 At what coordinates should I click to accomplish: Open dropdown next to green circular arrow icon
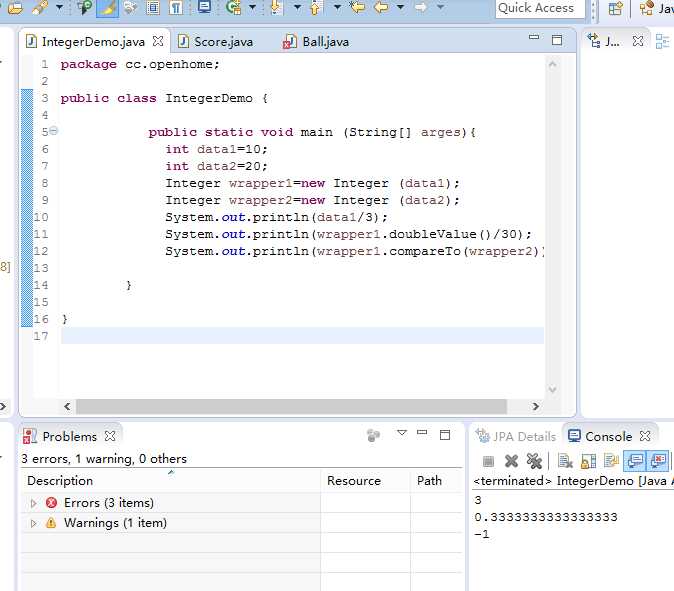point(253,7)
